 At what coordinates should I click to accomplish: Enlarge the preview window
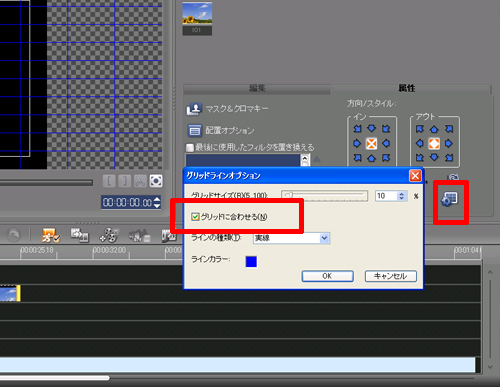pyautogui.click(x=156, y=181)
